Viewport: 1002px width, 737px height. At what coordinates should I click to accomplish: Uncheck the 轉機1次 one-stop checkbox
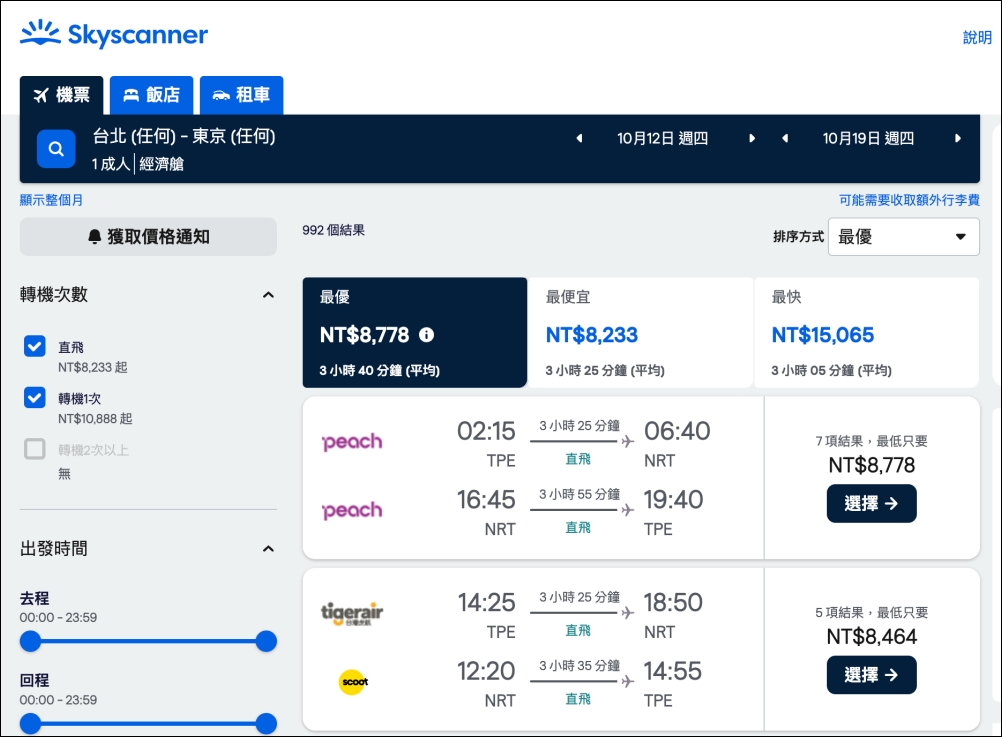click(35, 398)
